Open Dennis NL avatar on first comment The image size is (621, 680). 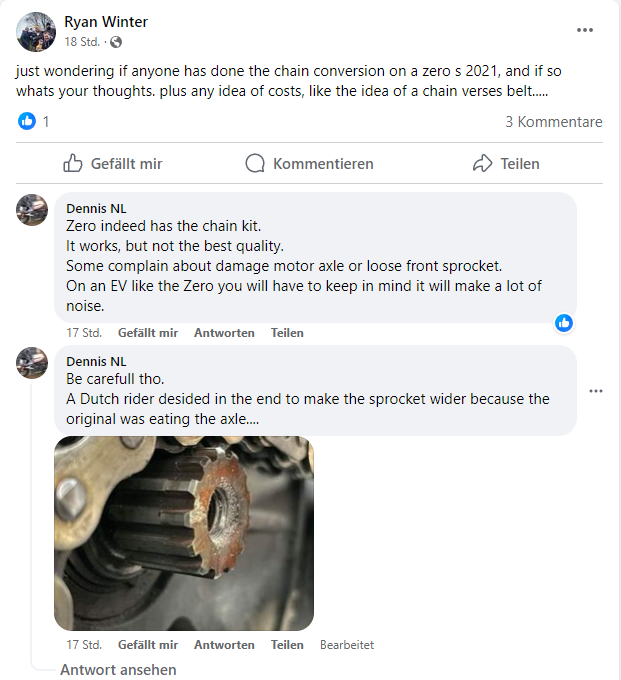coord(32,210)
